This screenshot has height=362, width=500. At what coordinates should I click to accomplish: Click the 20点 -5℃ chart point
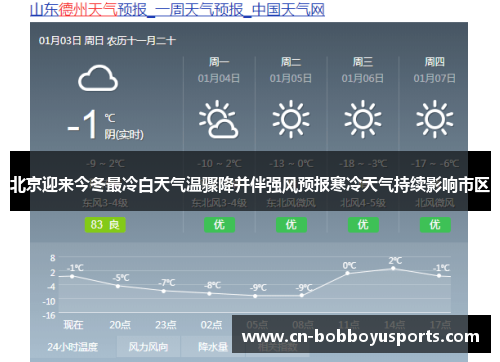point(118,286)
